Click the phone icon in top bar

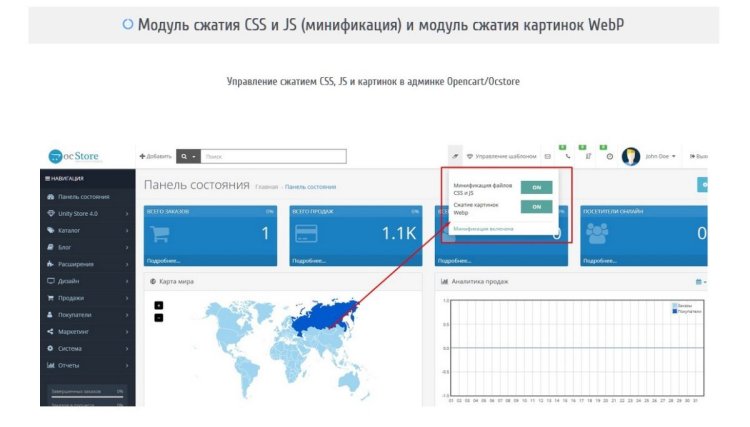(568, 157)
